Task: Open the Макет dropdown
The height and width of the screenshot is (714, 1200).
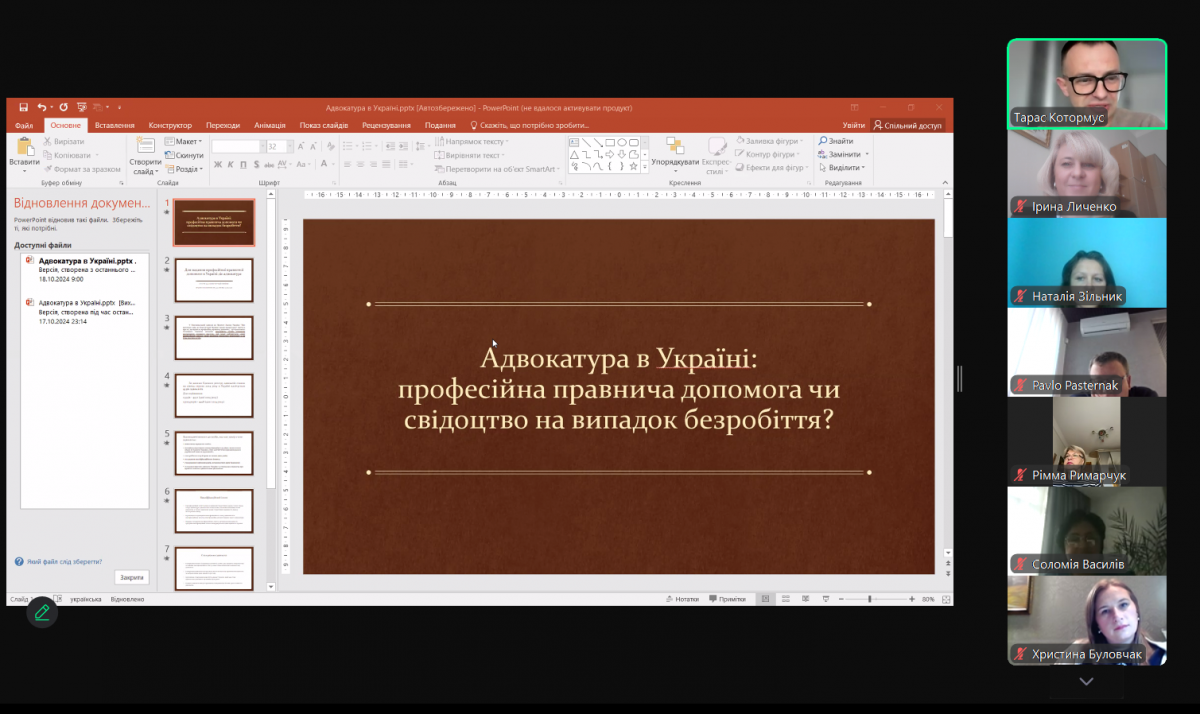Action: tap(188, 143)
